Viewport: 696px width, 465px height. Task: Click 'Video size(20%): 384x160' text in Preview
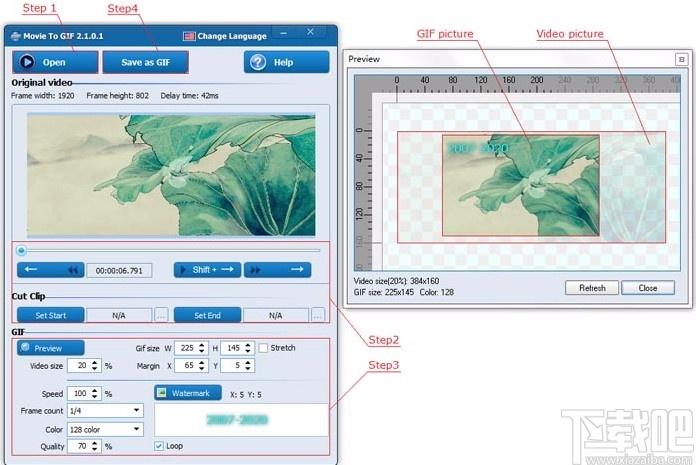coord(396,281)
